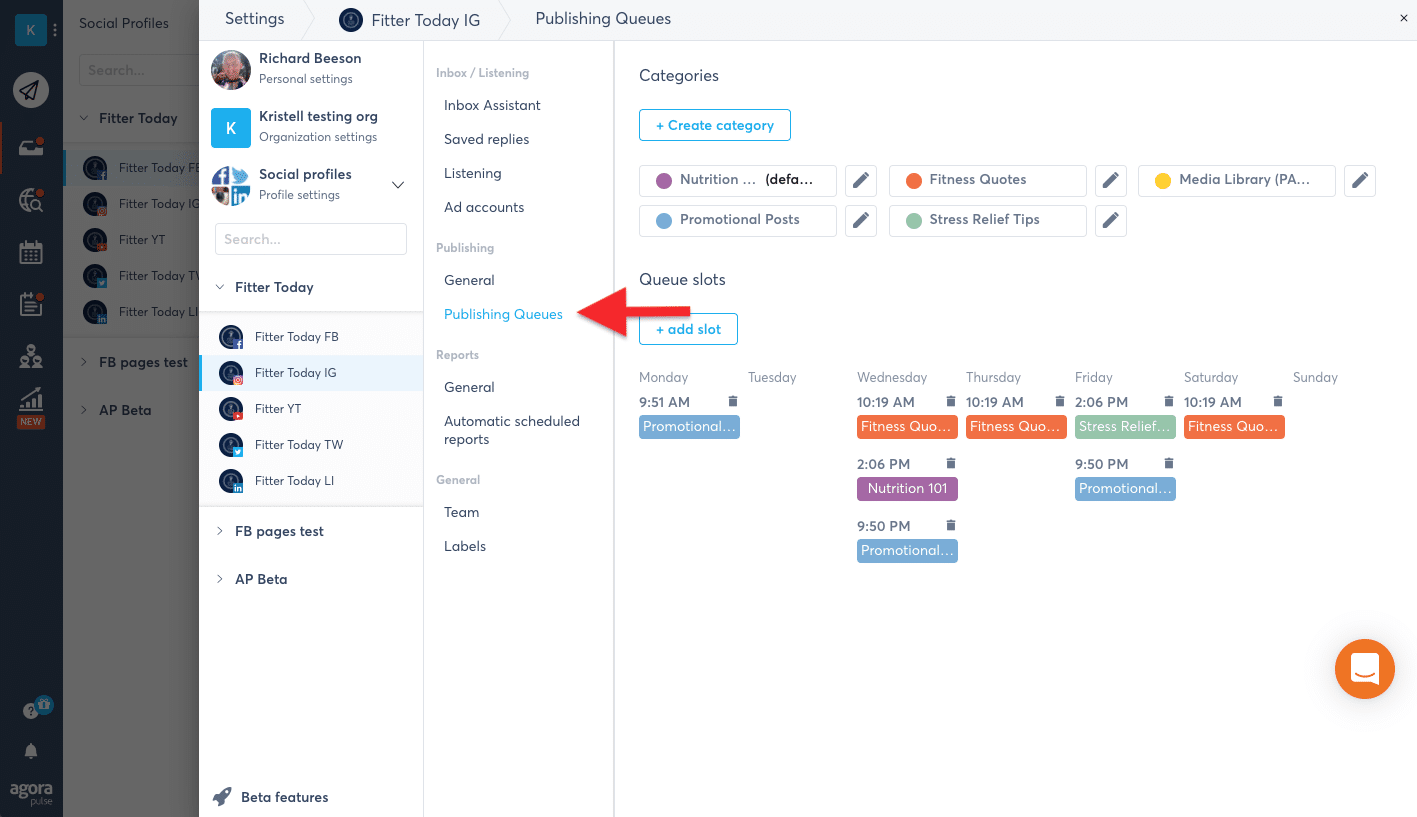Expand the FB pages test group in settings

coord(220,531)
